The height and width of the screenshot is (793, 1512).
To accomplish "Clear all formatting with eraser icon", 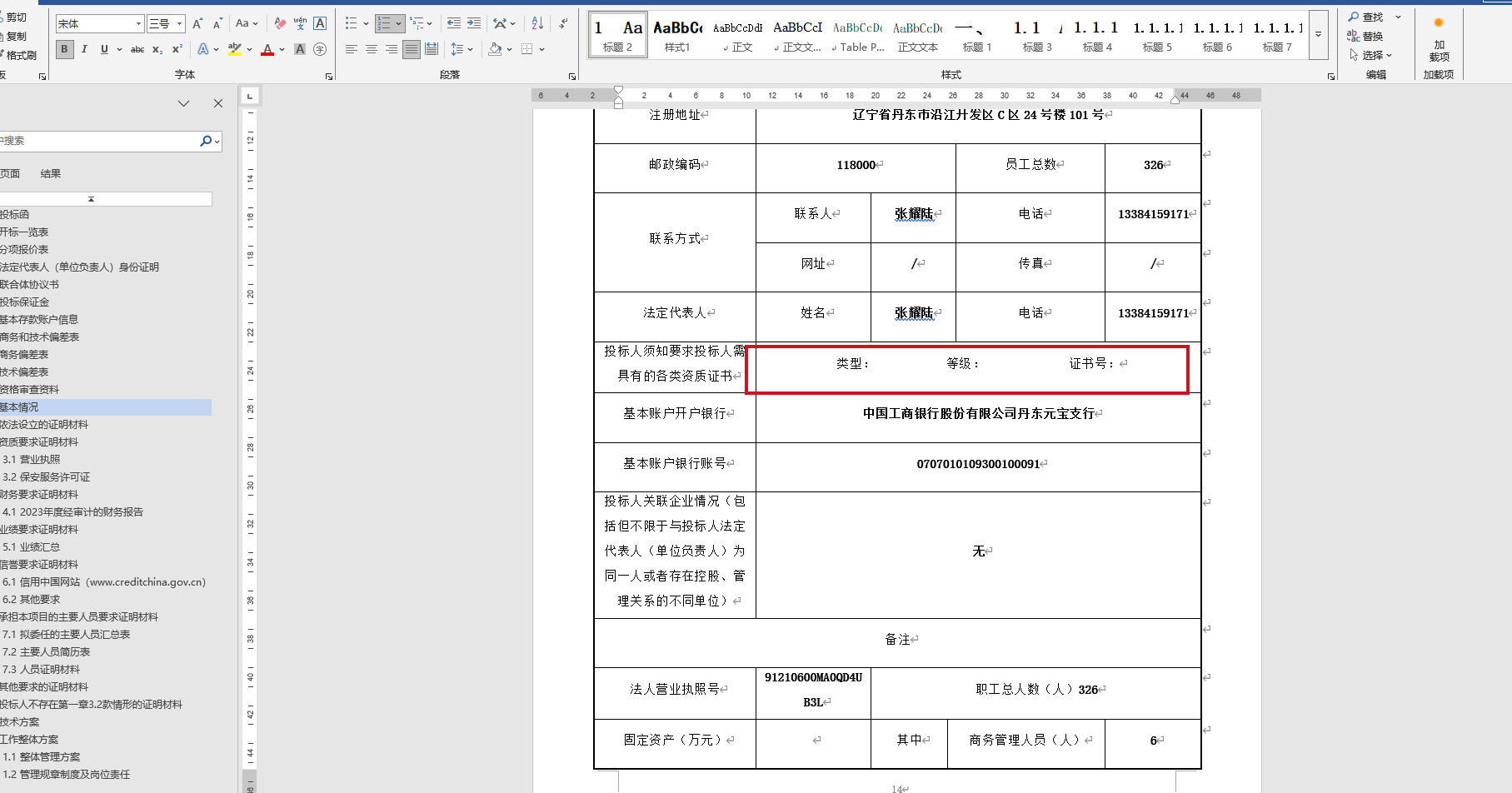I will point(280,24).
